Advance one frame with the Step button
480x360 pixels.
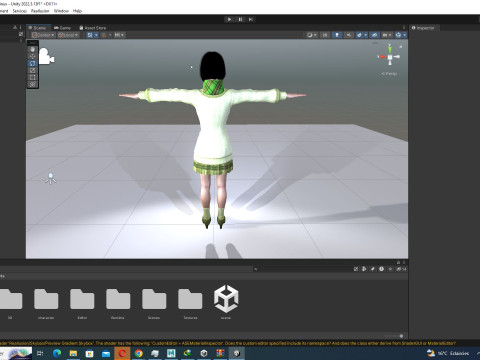pos(251,19)
